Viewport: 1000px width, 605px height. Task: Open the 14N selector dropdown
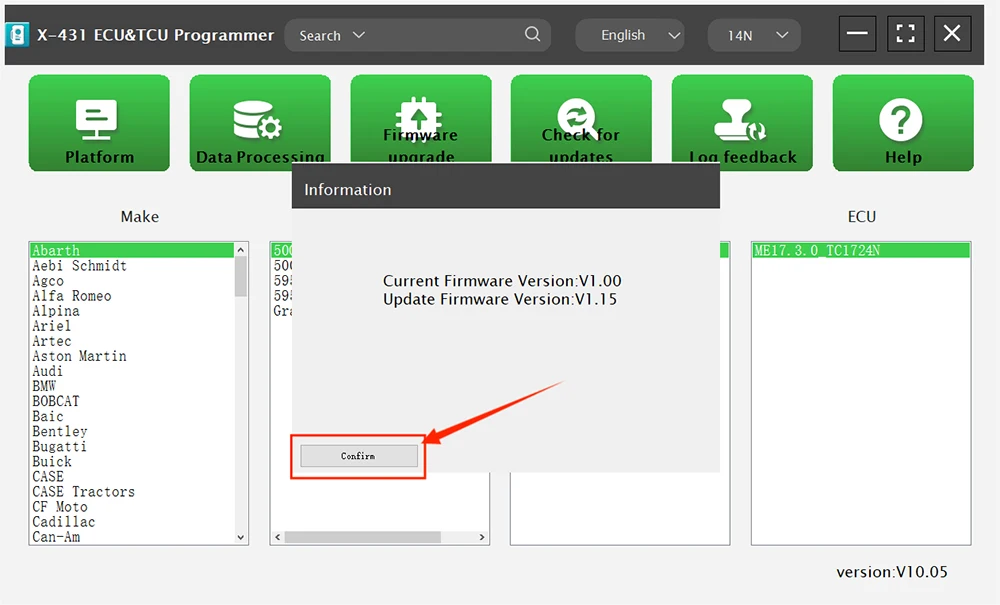[753, 35]
